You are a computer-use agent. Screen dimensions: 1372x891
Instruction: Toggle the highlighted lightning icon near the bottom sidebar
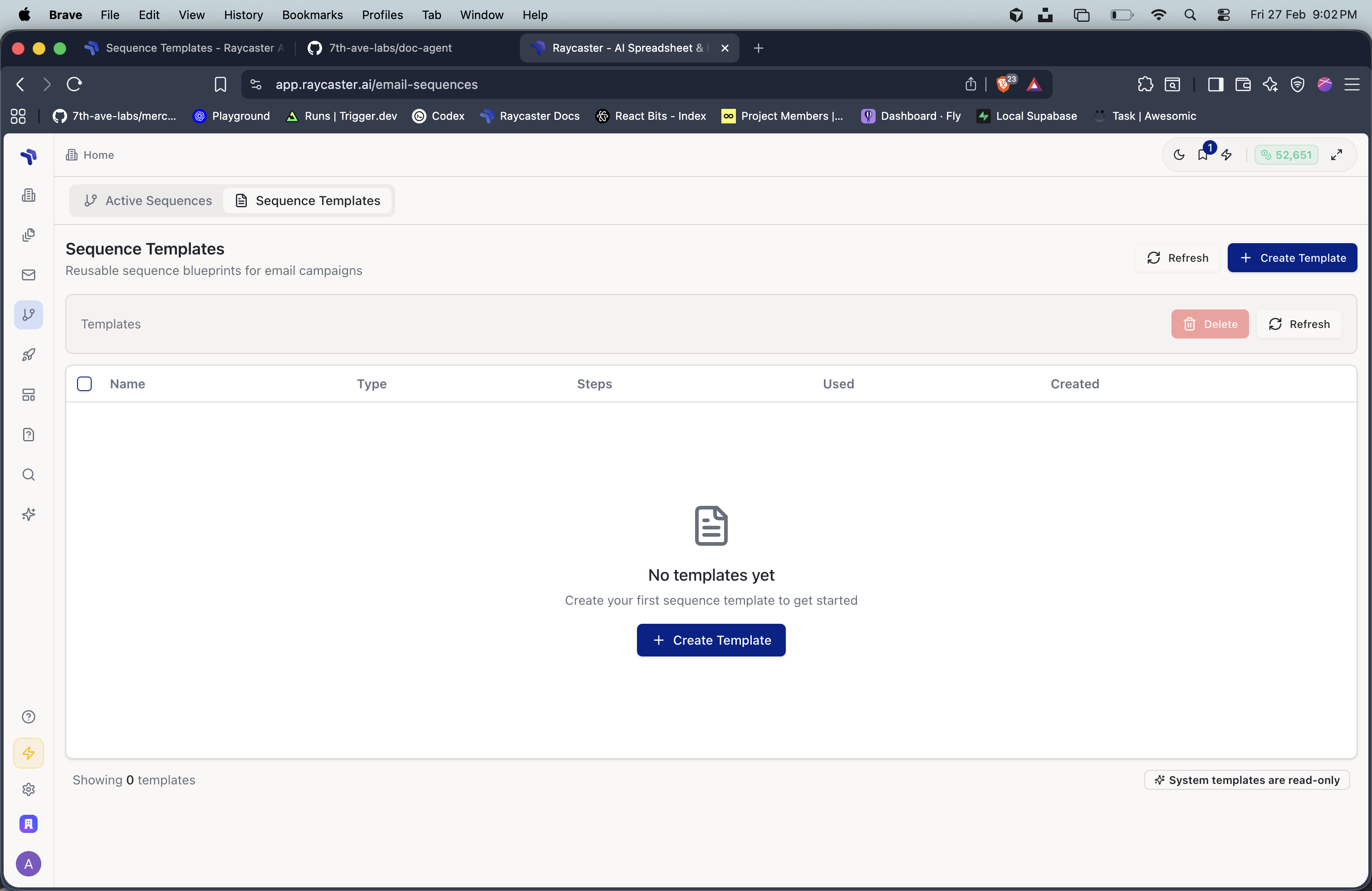(x=28, y=753)
